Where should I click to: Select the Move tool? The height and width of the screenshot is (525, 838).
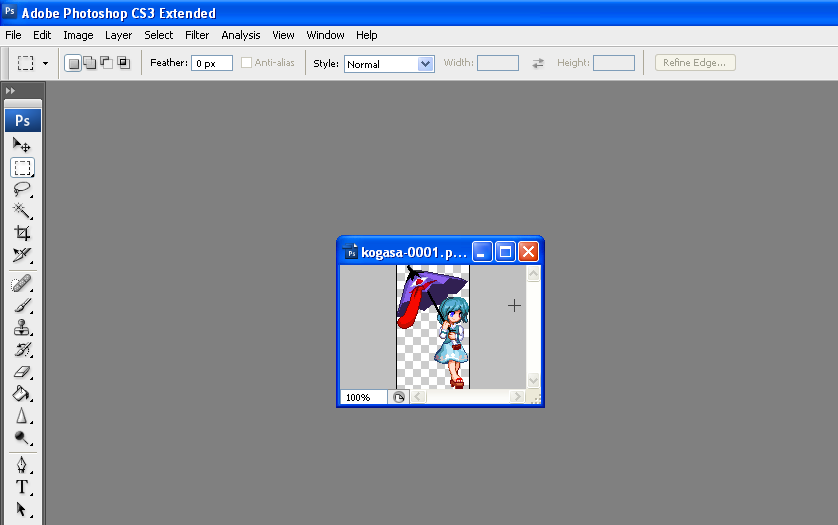(22, 145)
